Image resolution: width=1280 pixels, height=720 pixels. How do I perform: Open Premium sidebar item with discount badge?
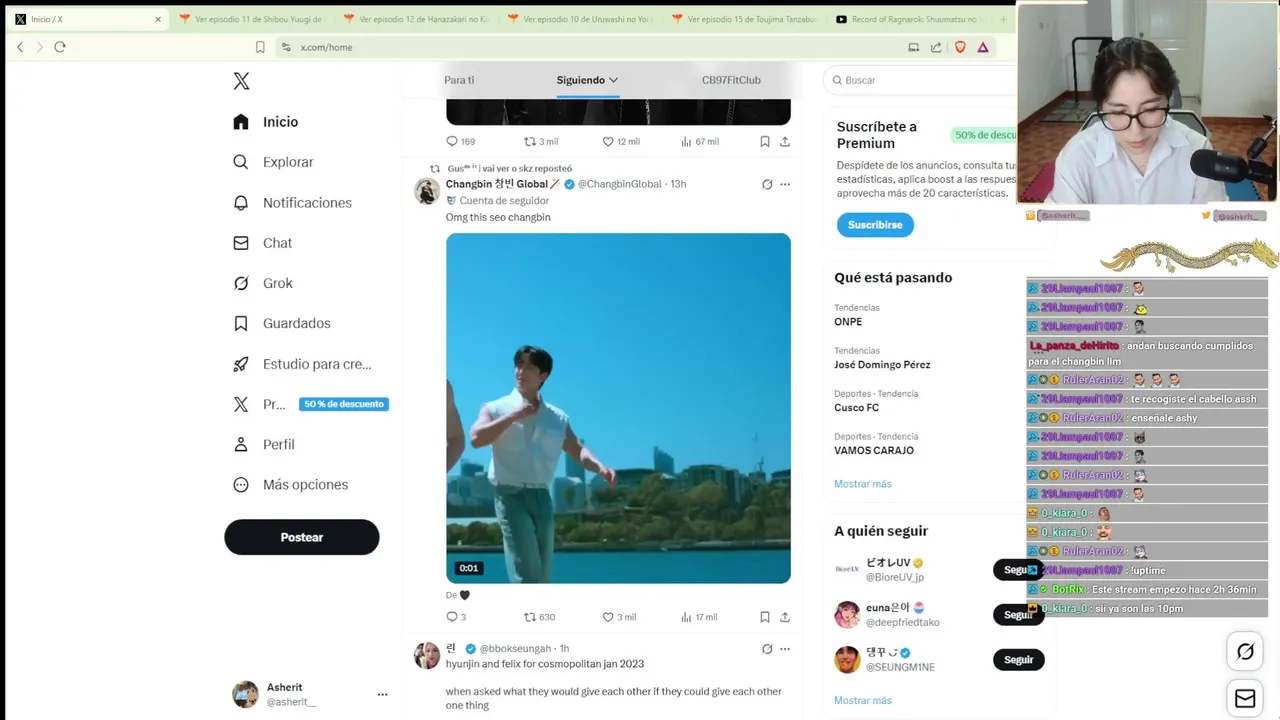point(310,404)
